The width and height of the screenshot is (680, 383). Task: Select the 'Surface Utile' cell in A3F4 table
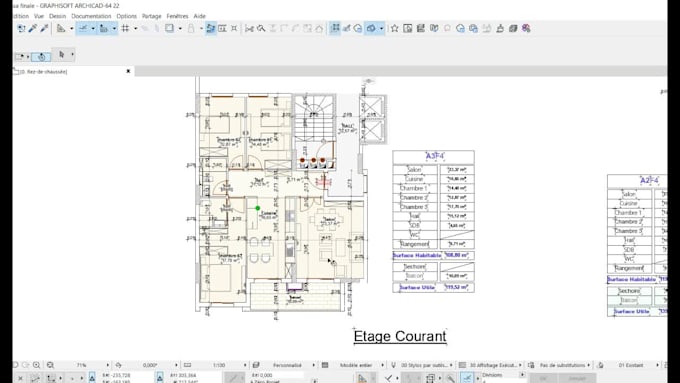pyautogui.click(x=417, y=288)
